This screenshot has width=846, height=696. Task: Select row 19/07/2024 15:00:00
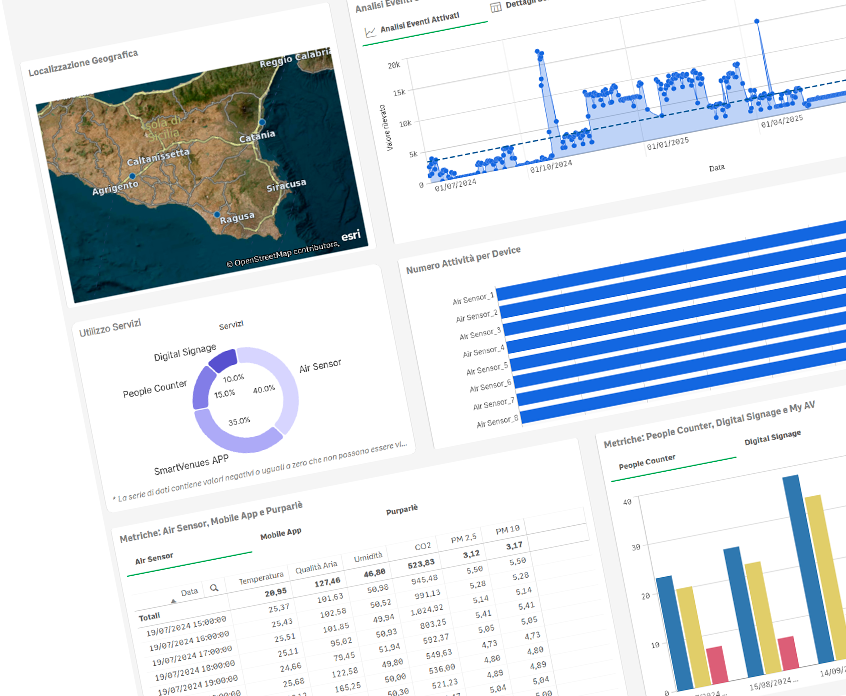tap(186, 626)
